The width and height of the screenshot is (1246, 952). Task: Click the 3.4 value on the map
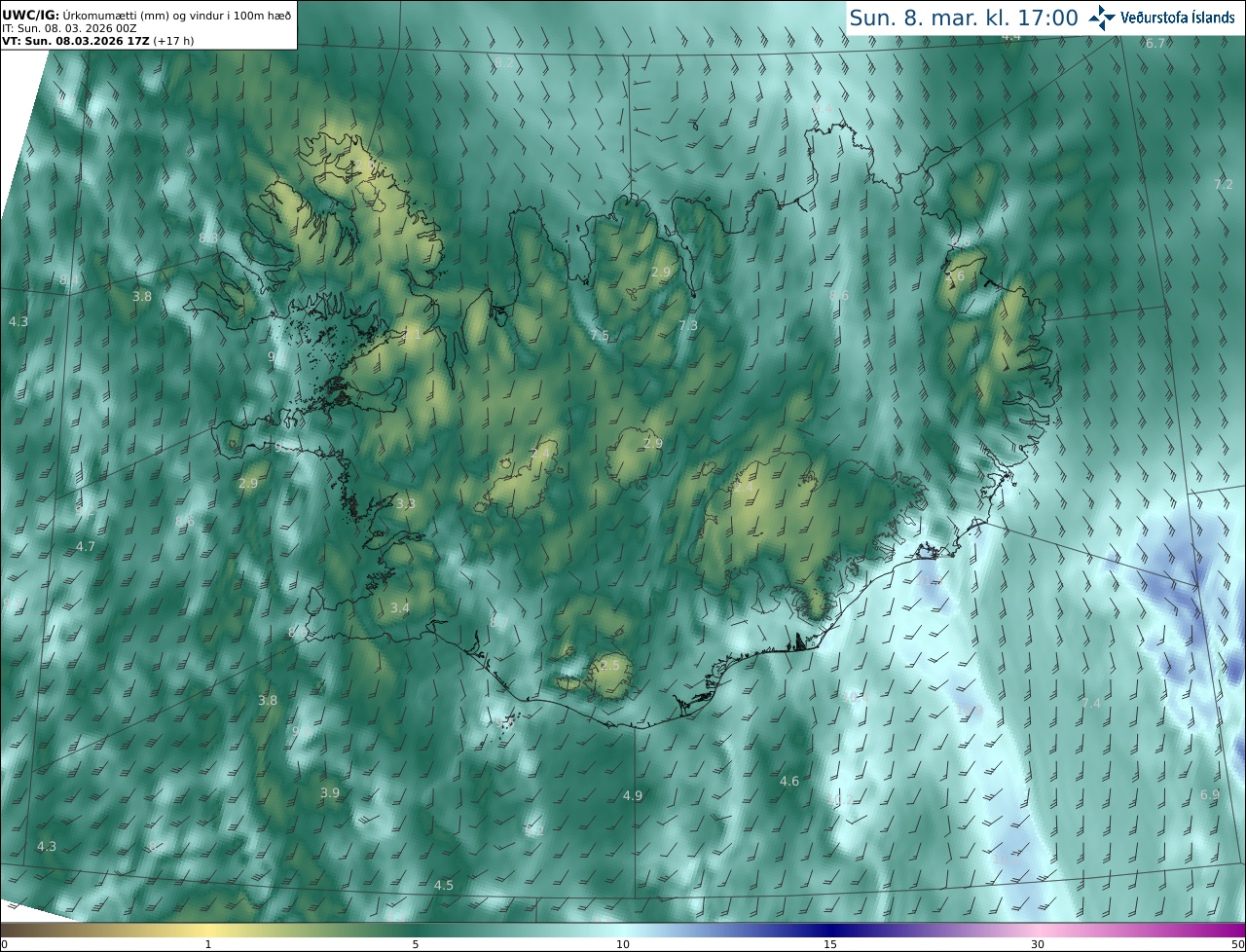[400, 608]
